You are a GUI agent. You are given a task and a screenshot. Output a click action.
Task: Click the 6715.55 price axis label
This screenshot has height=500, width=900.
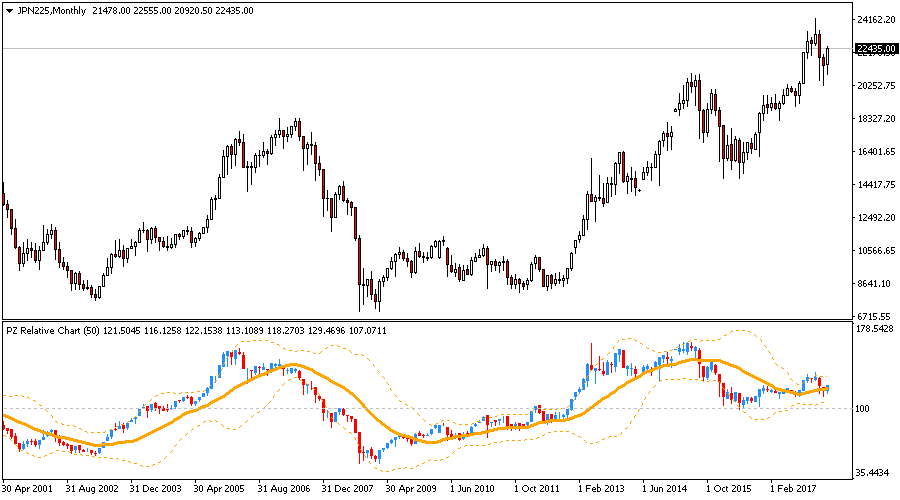[874, 315]
